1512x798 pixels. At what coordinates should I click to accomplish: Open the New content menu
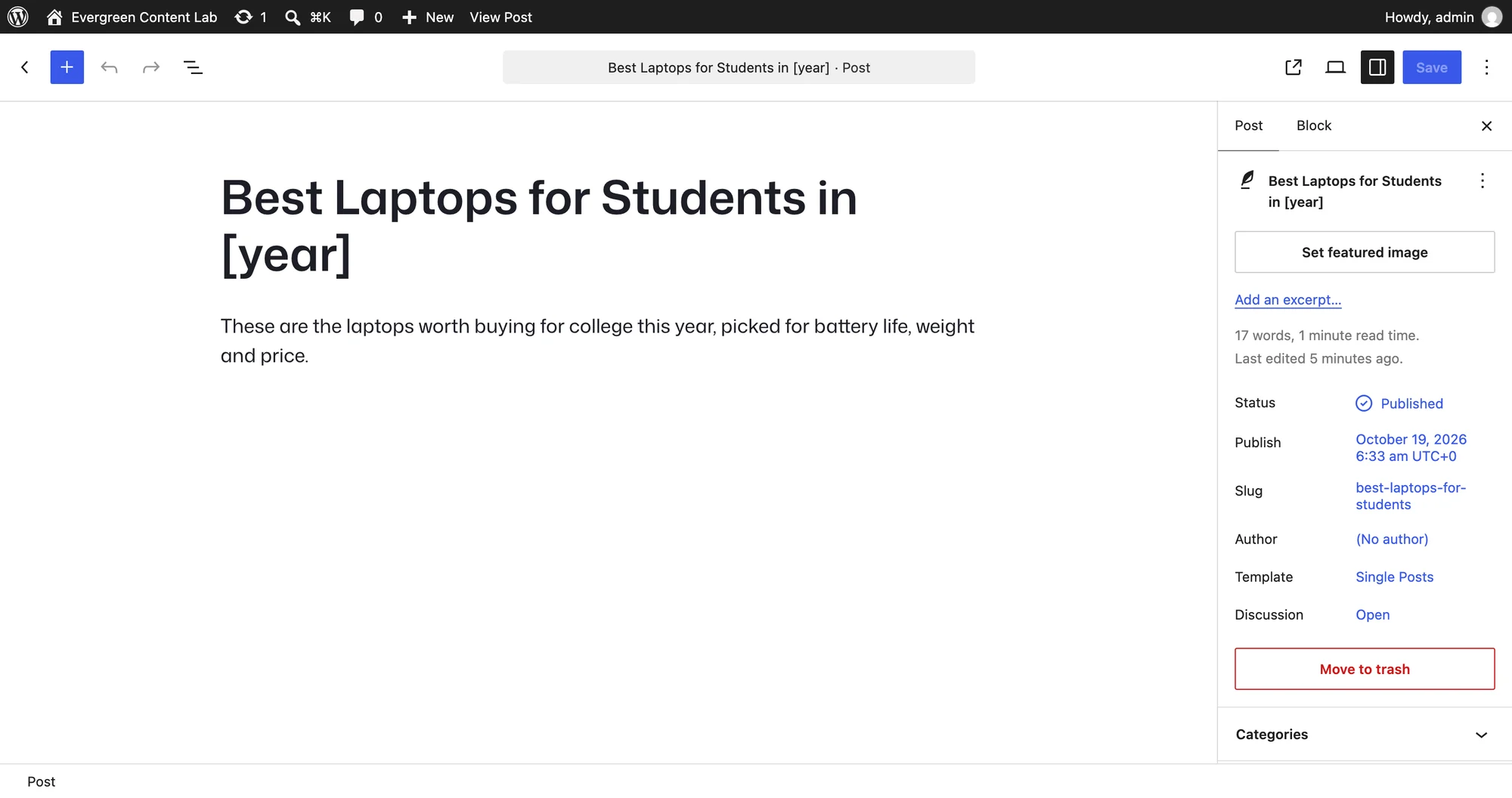click(x=428, y=17)
